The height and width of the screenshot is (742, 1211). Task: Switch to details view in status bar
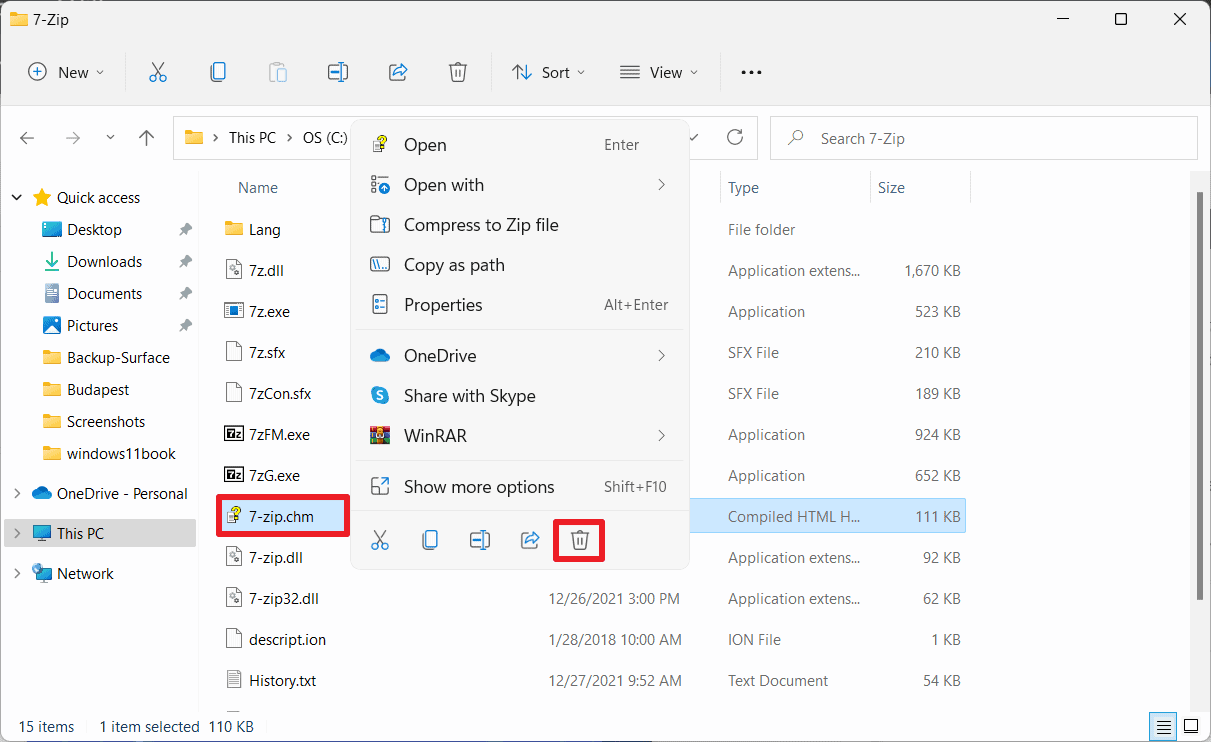pyautogui.click(x=1164, y=726)
